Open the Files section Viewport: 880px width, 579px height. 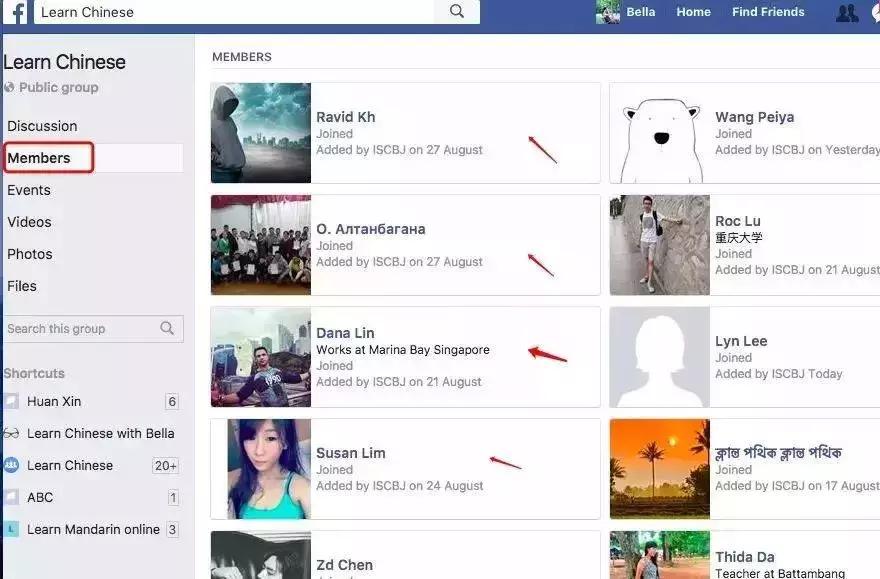click(22, 286)
